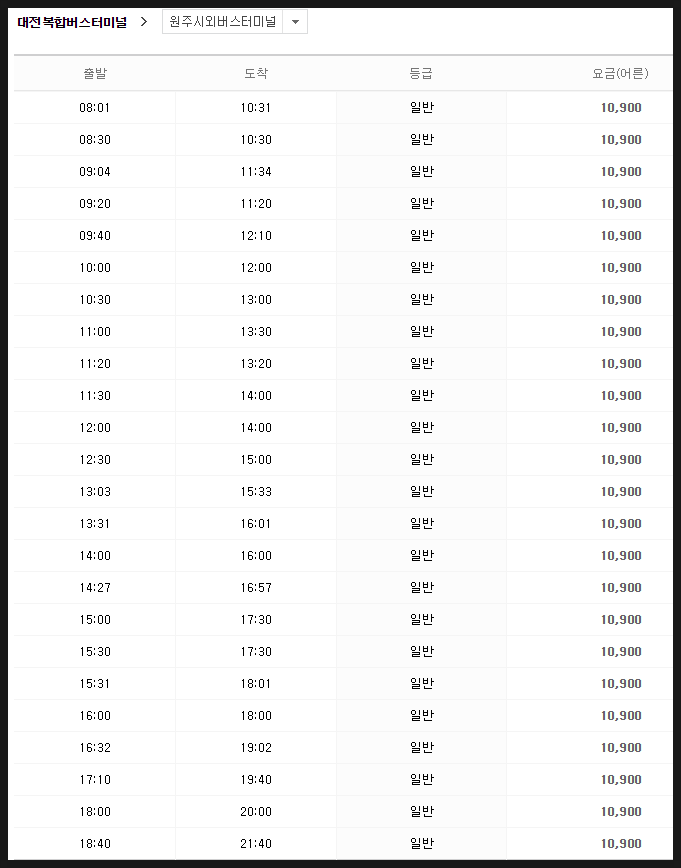Select the 17:10 departure row
Viewport: 681px width, 868px height.
(343, 779)
